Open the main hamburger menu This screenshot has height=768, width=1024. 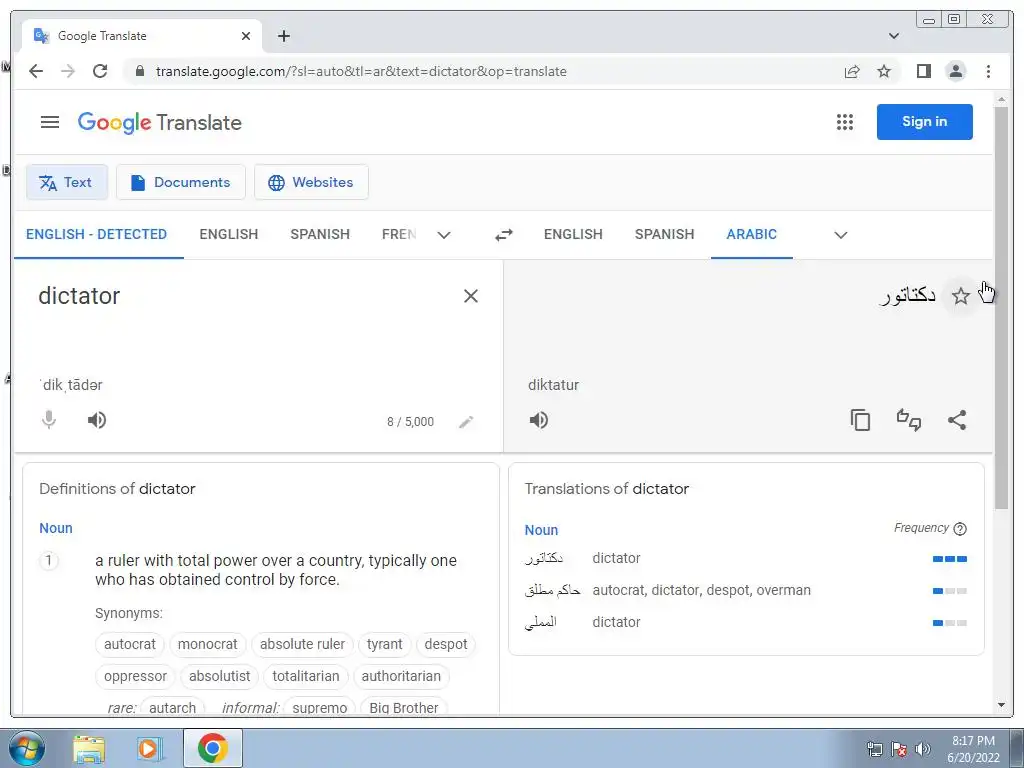(50, 122)
